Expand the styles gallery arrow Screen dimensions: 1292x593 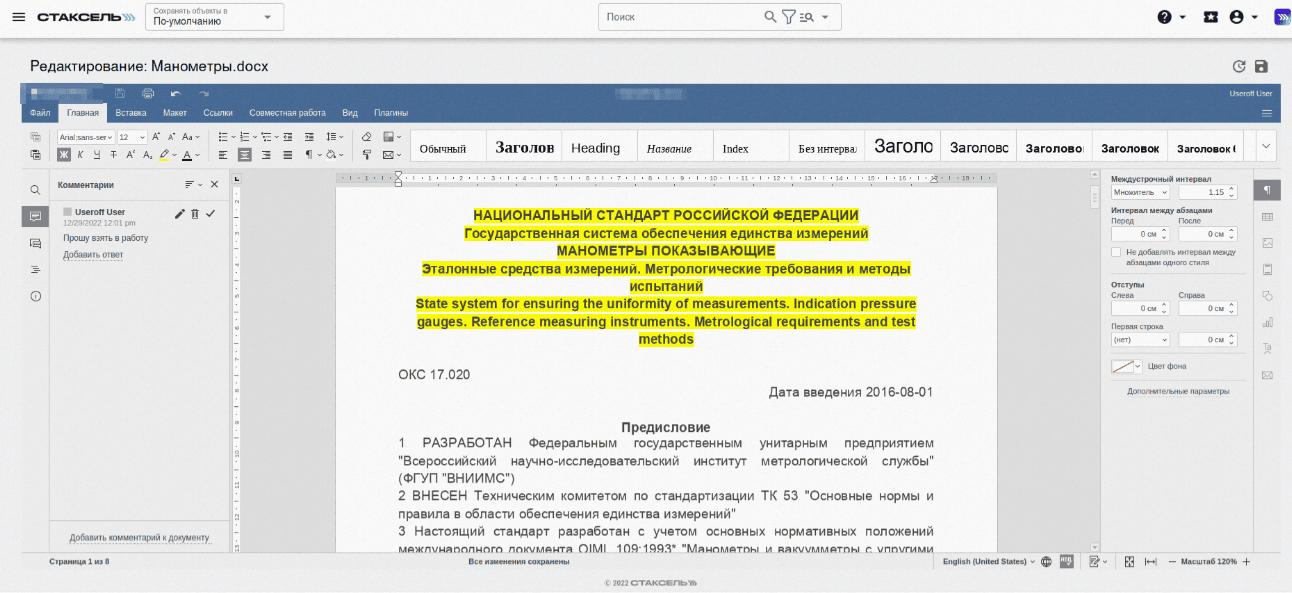tap(1265, 146)
